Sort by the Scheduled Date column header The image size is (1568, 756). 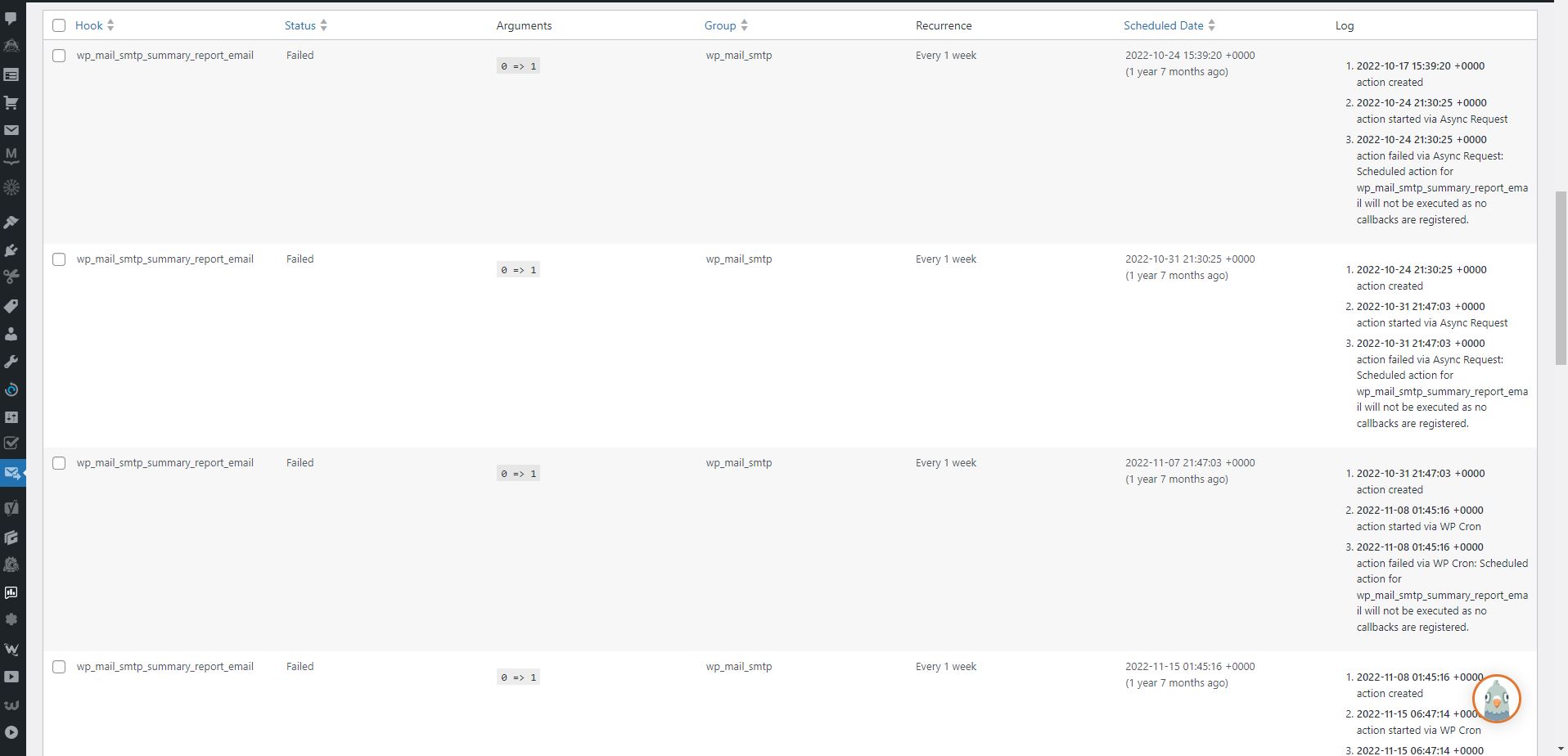tap(1163, 25)
